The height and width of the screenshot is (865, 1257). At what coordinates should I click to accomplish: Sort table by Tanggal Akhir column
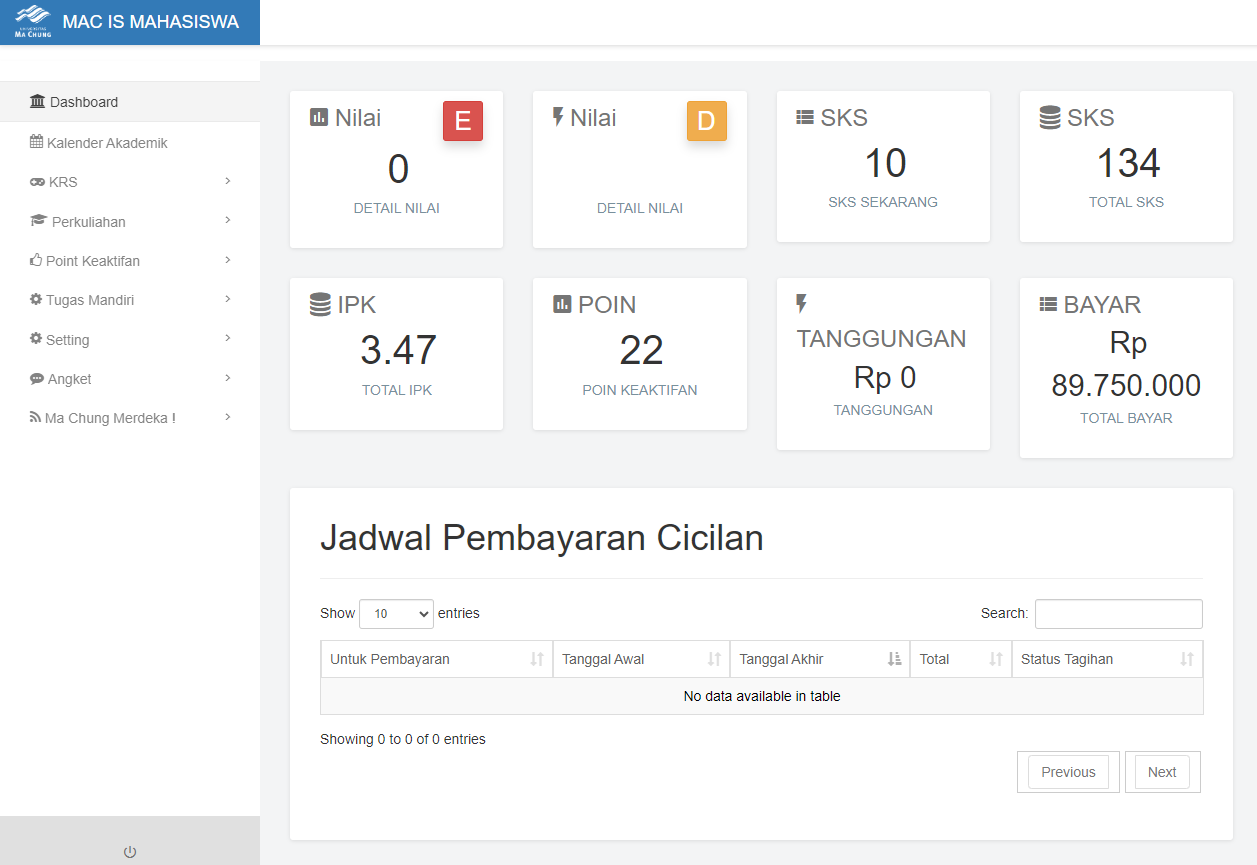(820, 659)
